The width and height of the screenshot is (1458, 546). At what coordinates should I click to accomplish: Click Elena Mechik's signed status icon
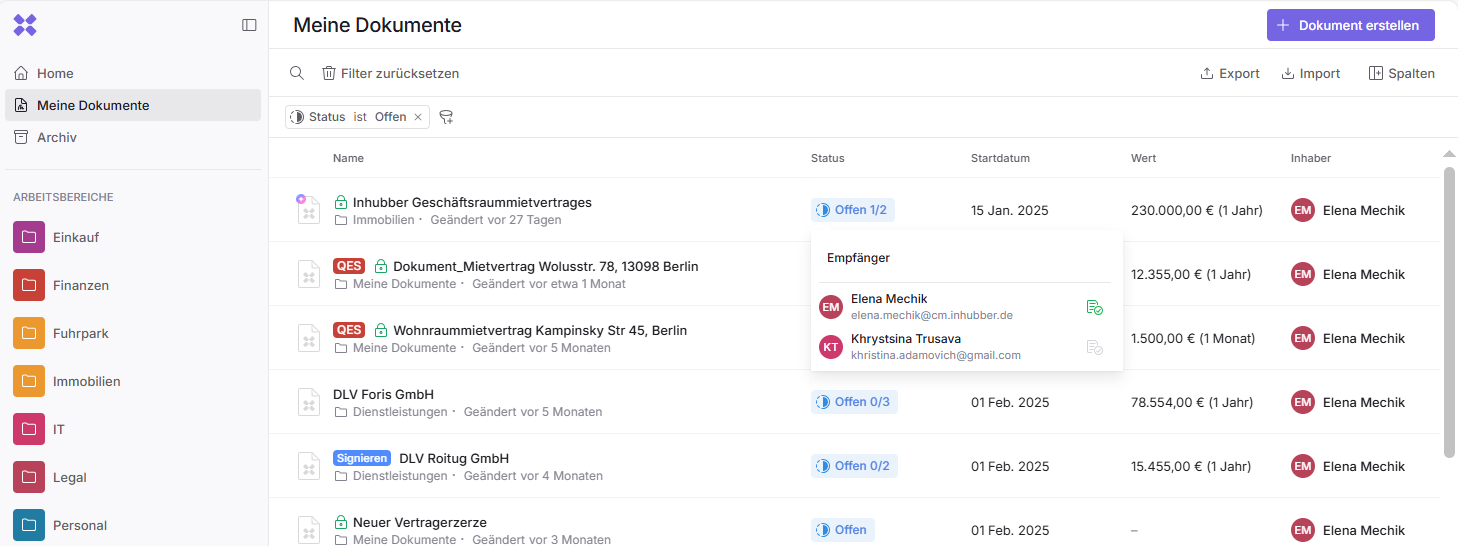click(x=1094, y=307)
